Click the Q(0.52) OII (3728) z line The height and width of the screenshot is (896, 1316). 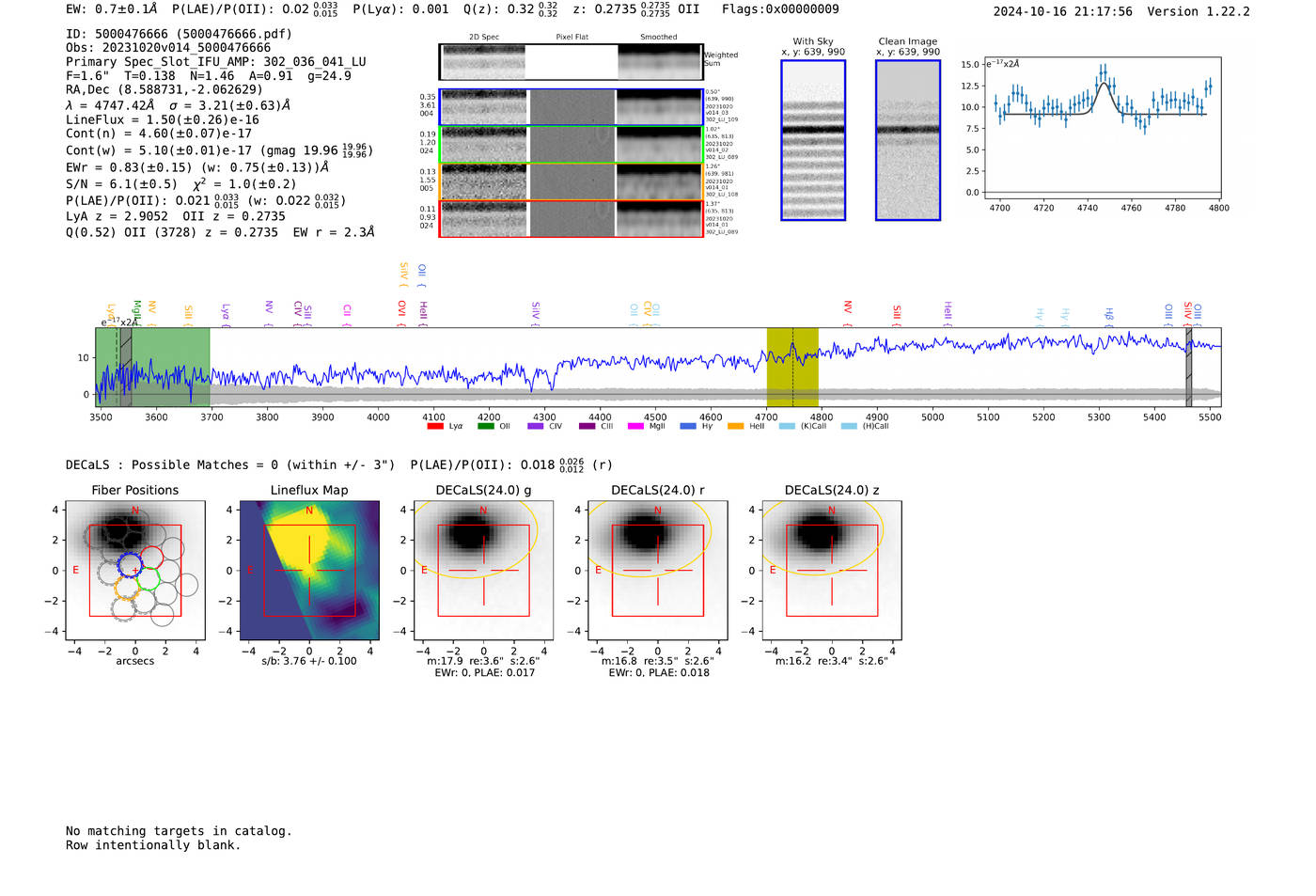click(220, 232)
